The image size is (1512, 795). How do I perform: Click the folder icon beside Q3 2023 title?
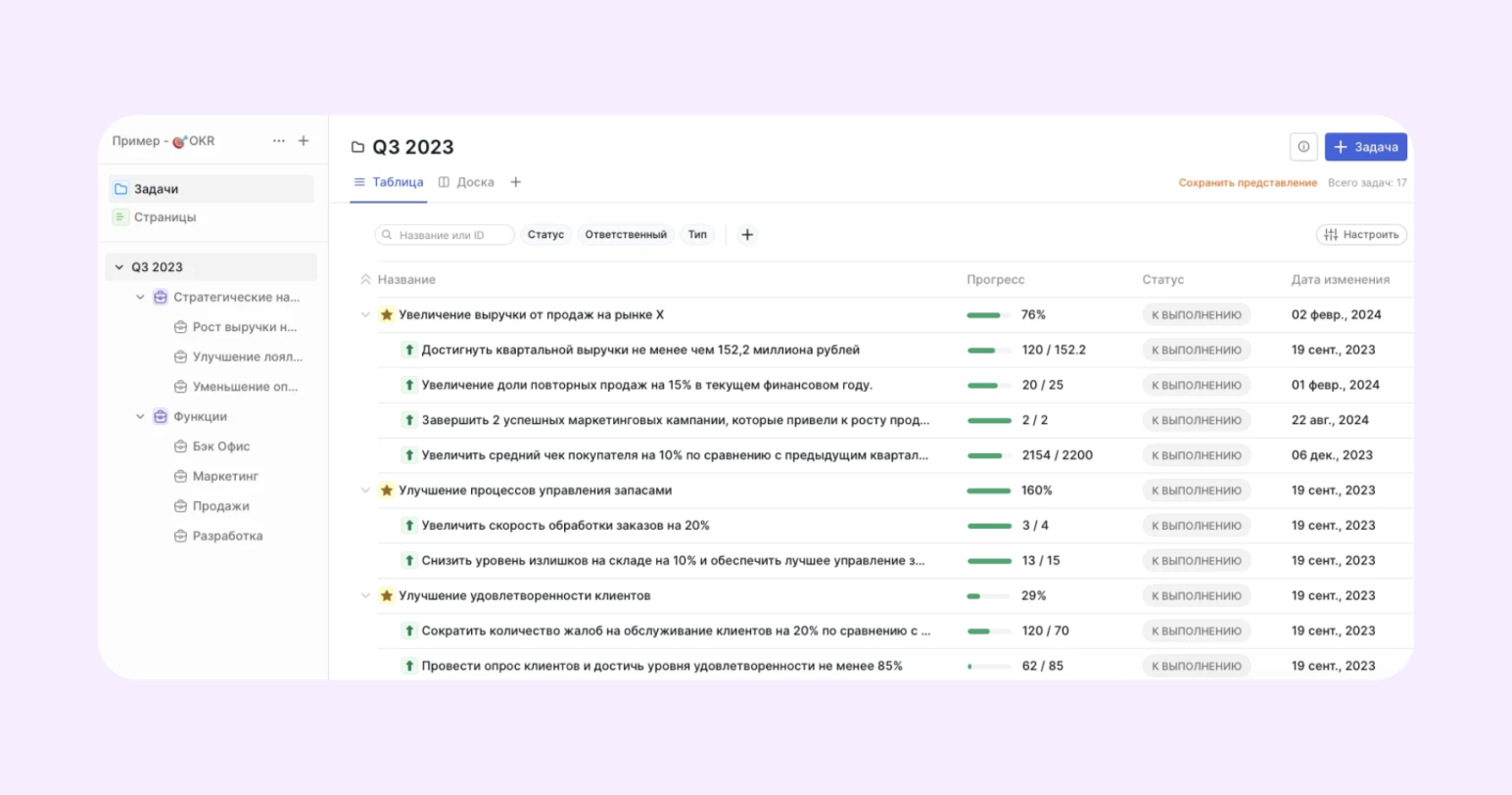tap(358, 146)
